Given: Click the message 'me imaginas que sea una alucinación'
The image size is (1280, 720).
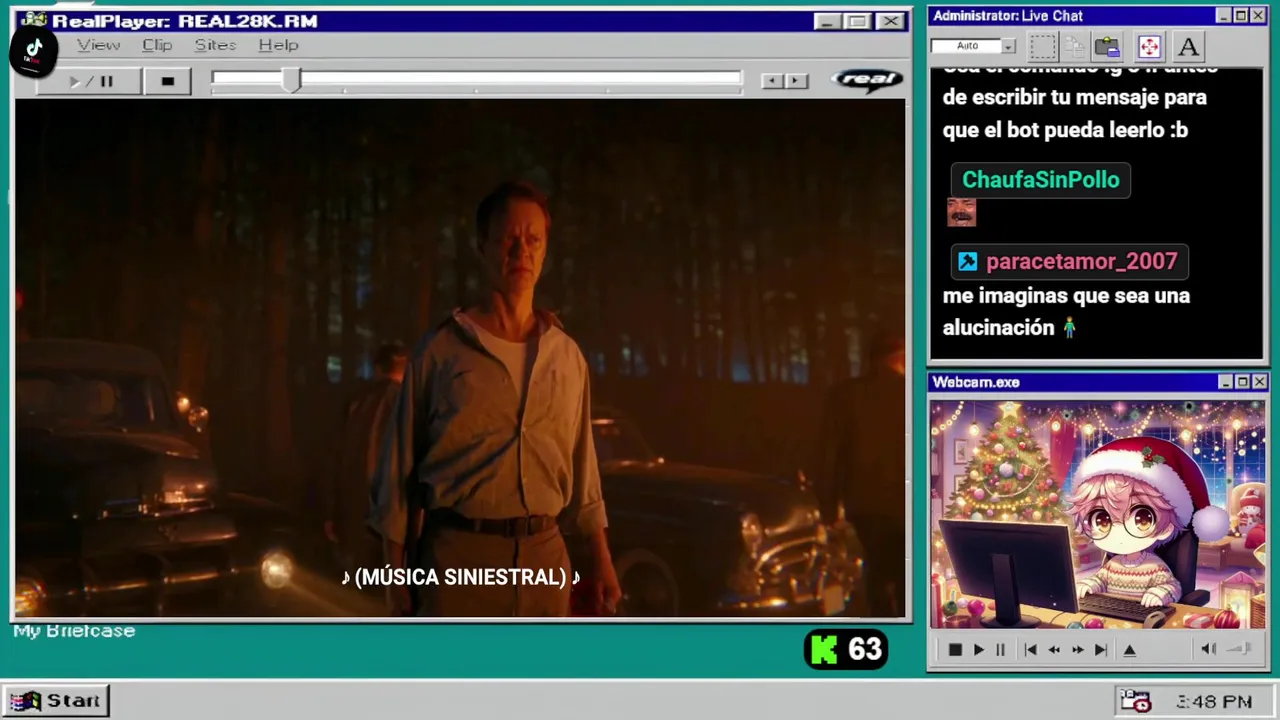Looking at the screenshot, I should pyautogui.click(x=1066, y=311).
